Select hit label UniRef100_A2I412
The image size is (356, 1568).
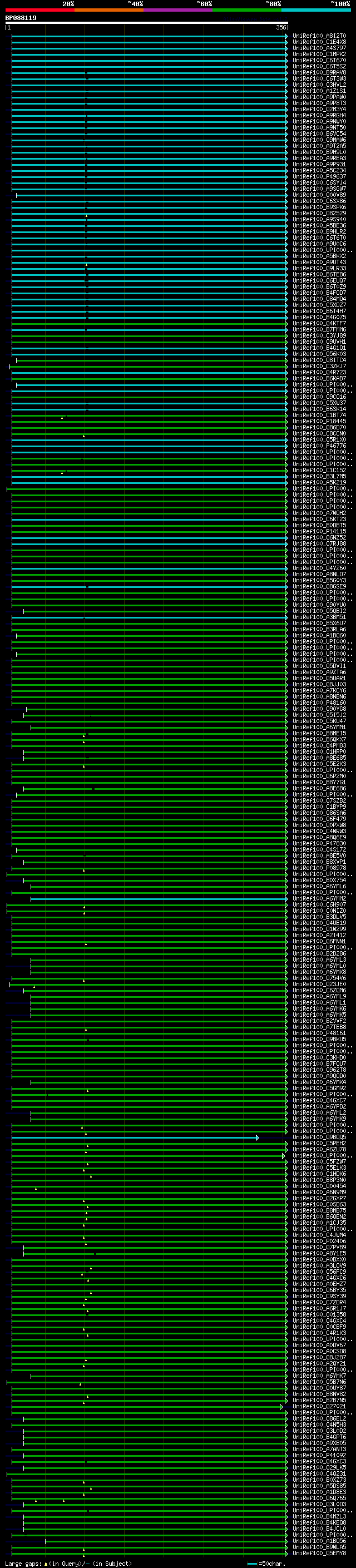(x=319, y=936)
